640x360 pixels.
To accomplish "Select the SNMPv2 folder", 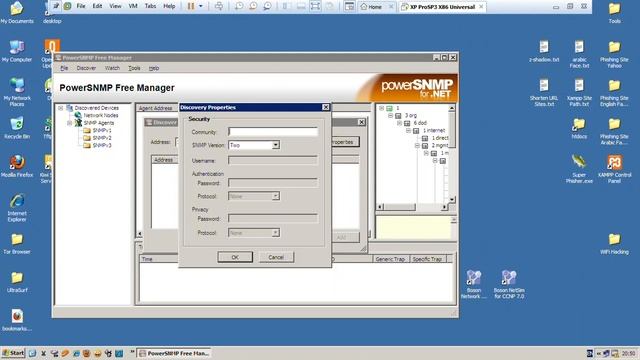I will (x=97, y=138).
